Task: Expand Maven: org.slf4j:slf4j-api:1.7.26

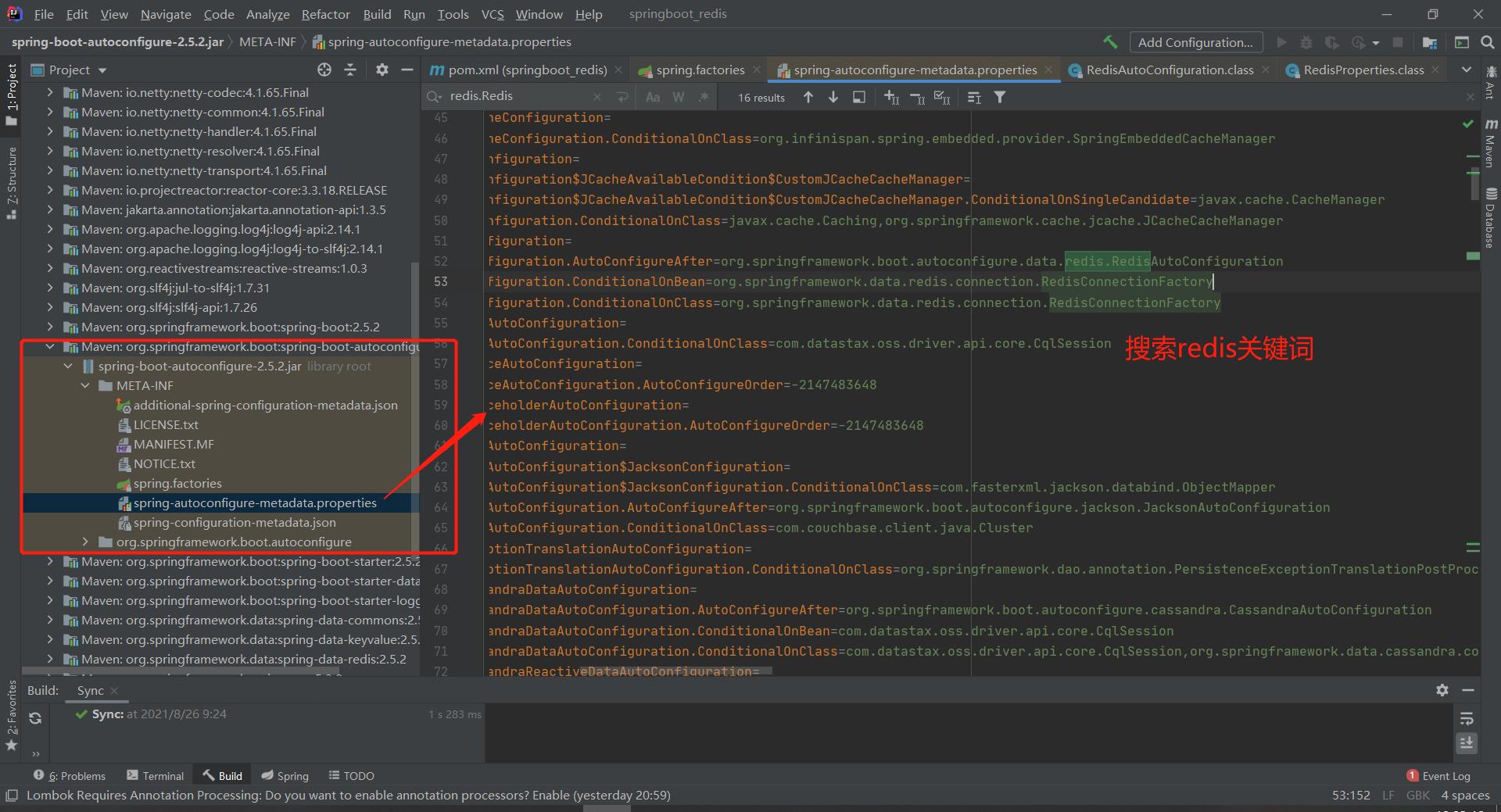Action: pyautogui.click(x=50, y=307)
